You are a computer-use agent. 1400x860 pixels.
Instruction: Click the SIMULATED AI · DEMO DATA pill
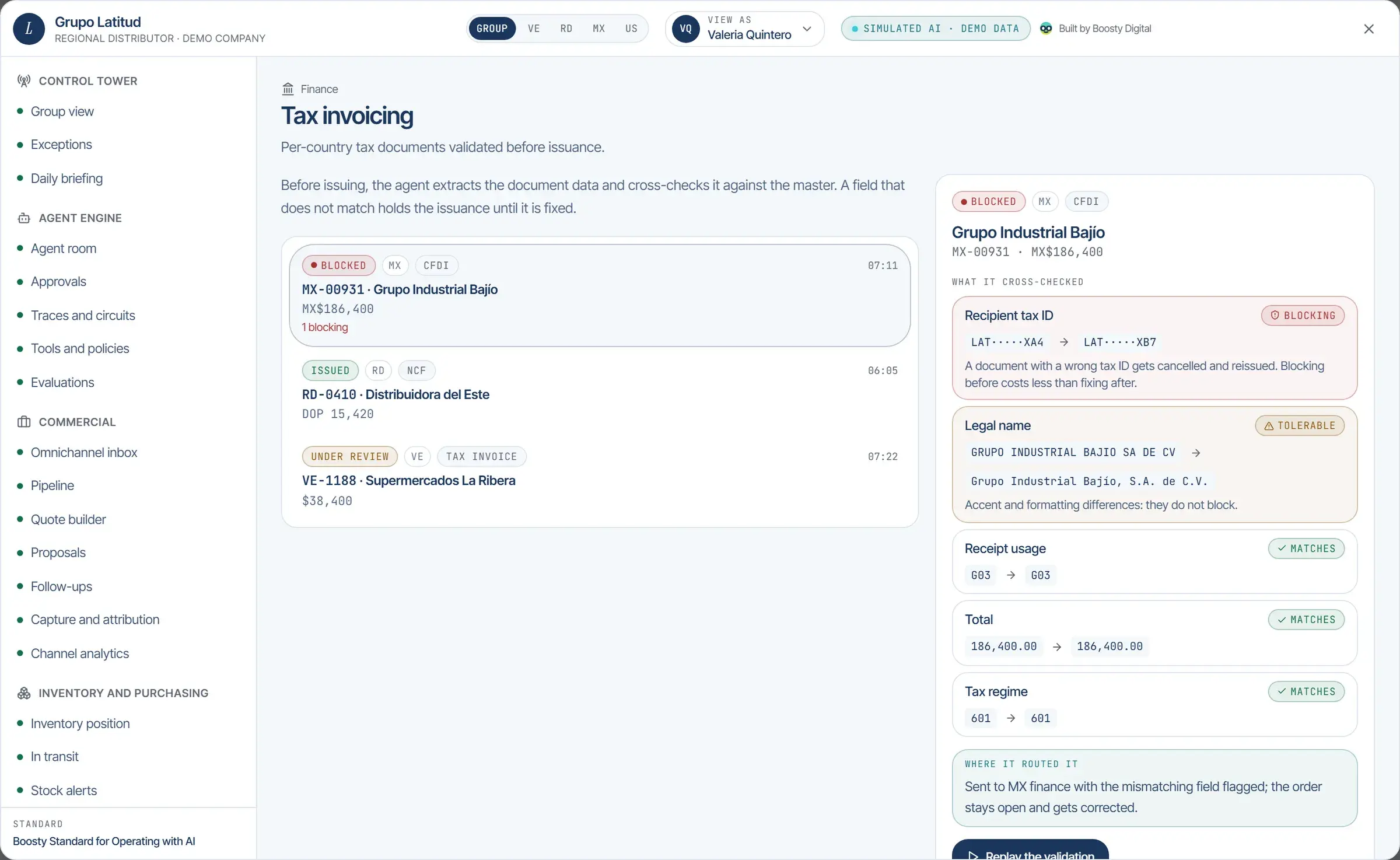pyautogui.click(x=936, y=29)
